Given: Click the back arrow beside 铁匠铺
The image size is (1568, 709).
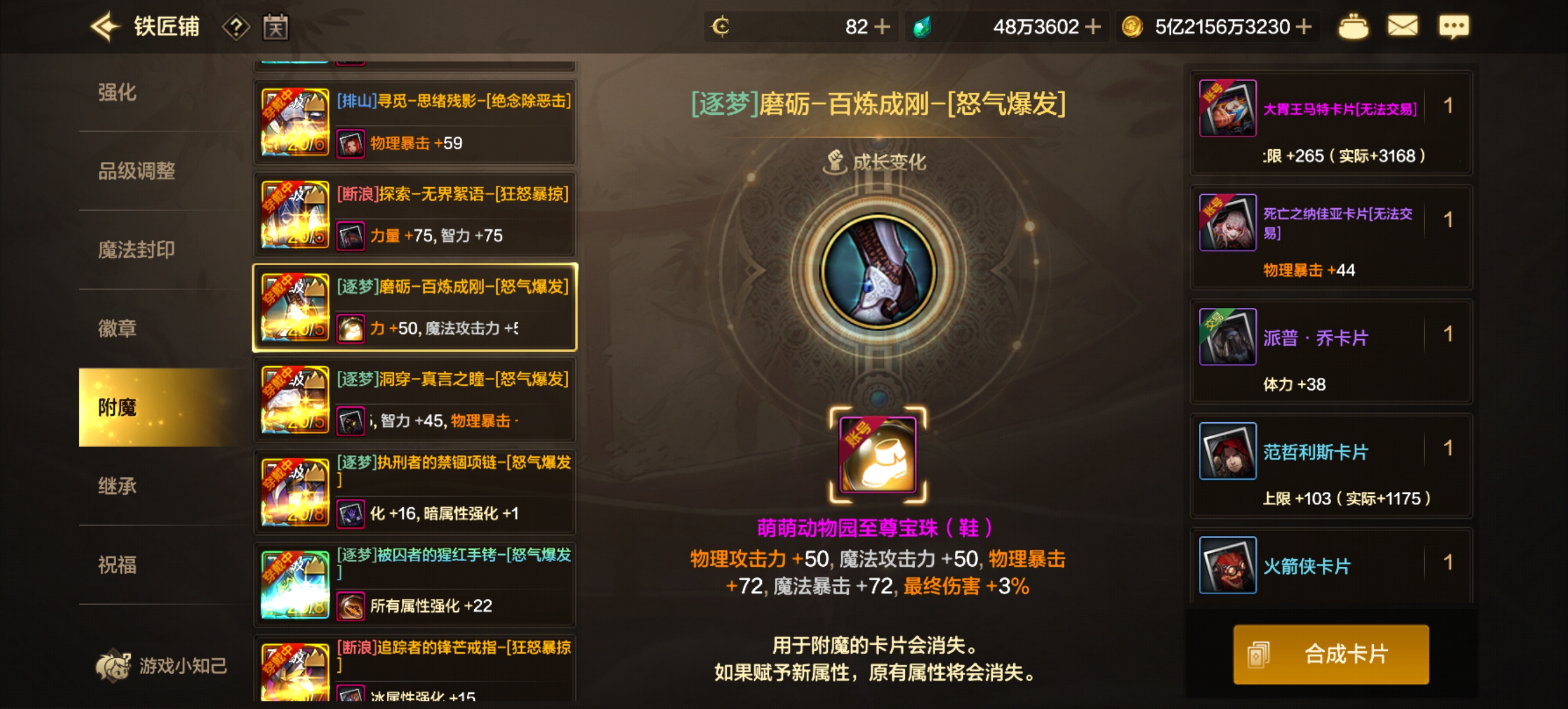Looking at the screenshot, I should (x=104, y=27).
